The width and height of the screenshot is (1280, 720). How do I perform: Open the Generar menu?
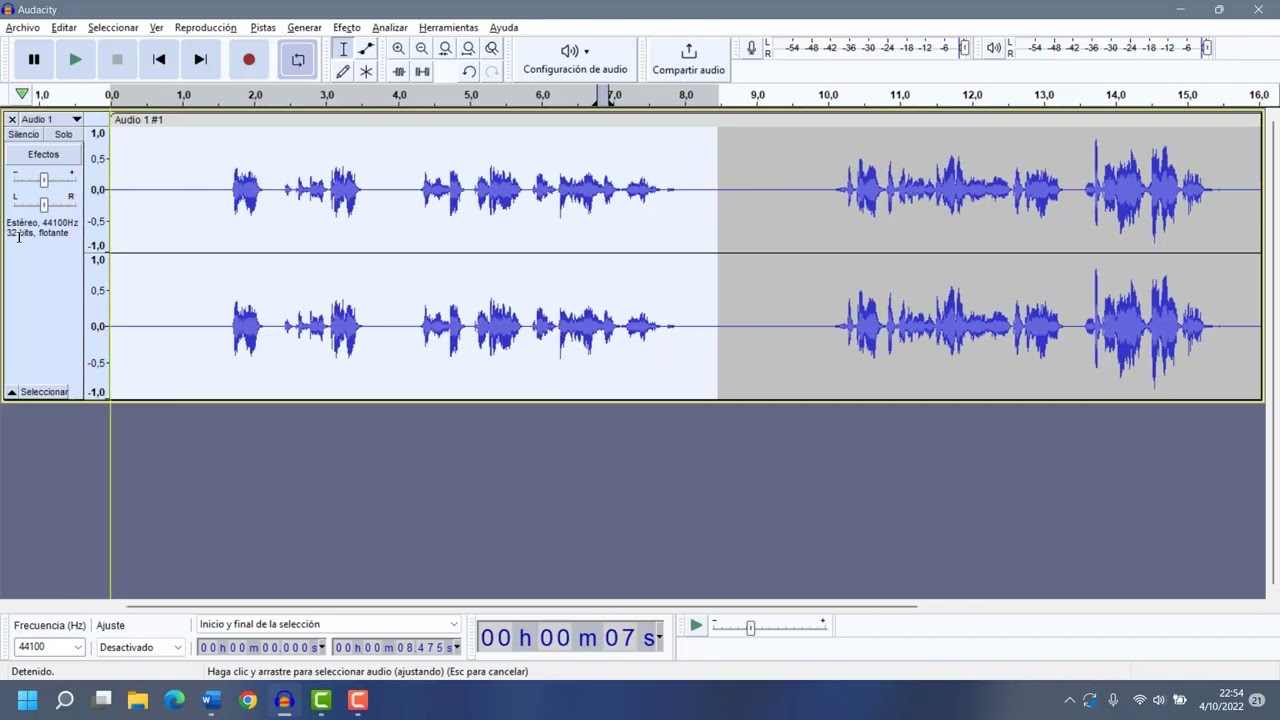(x=304, y=28)
